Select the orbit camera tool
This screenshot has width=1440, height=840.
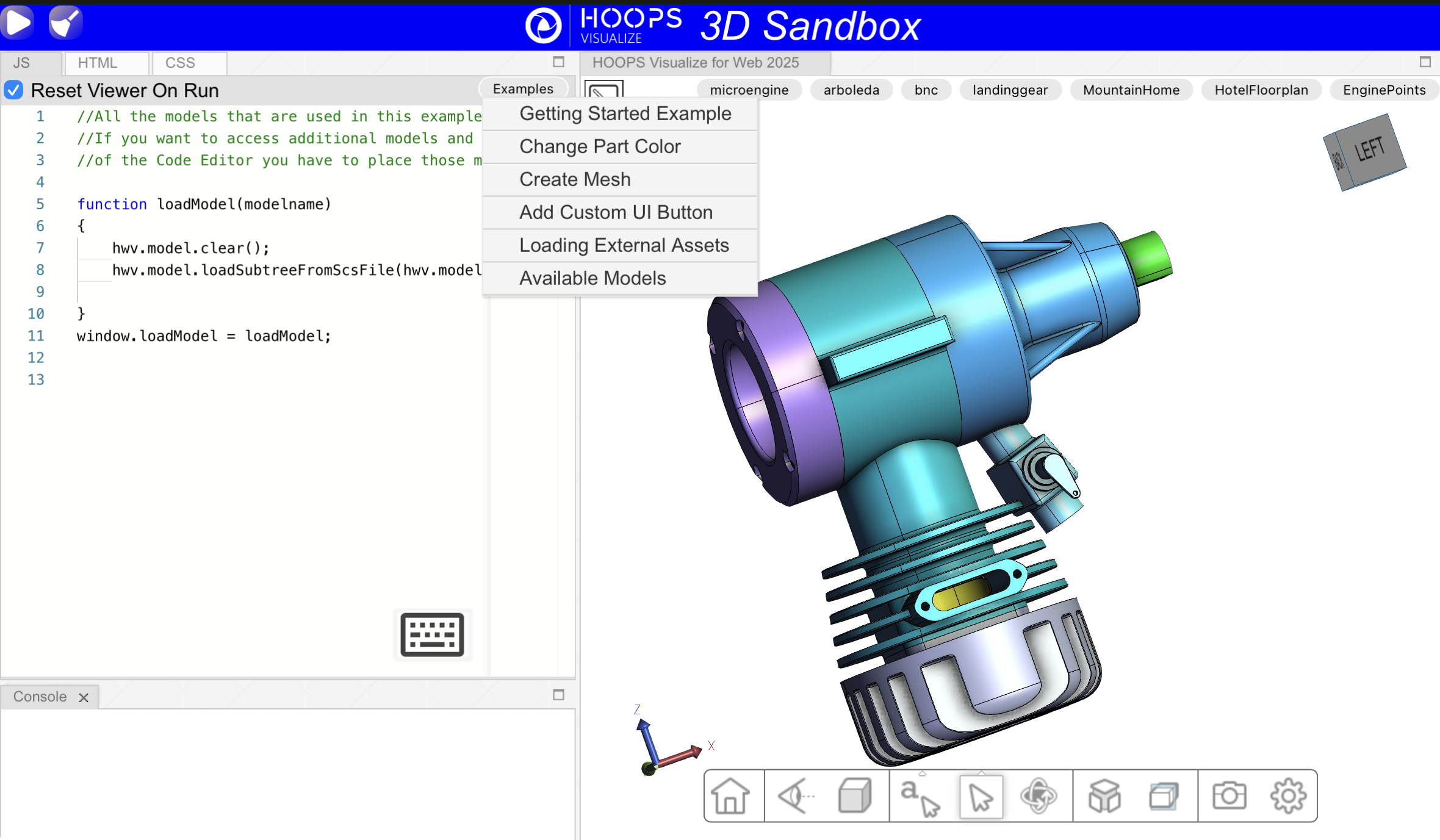tap(1038, 796)
